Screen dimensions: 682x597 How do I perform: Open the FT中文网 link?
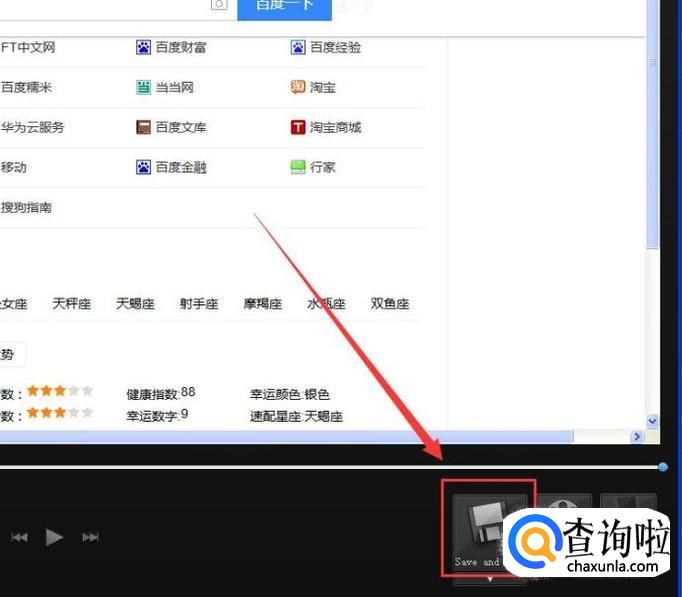(x=28, y=47)
